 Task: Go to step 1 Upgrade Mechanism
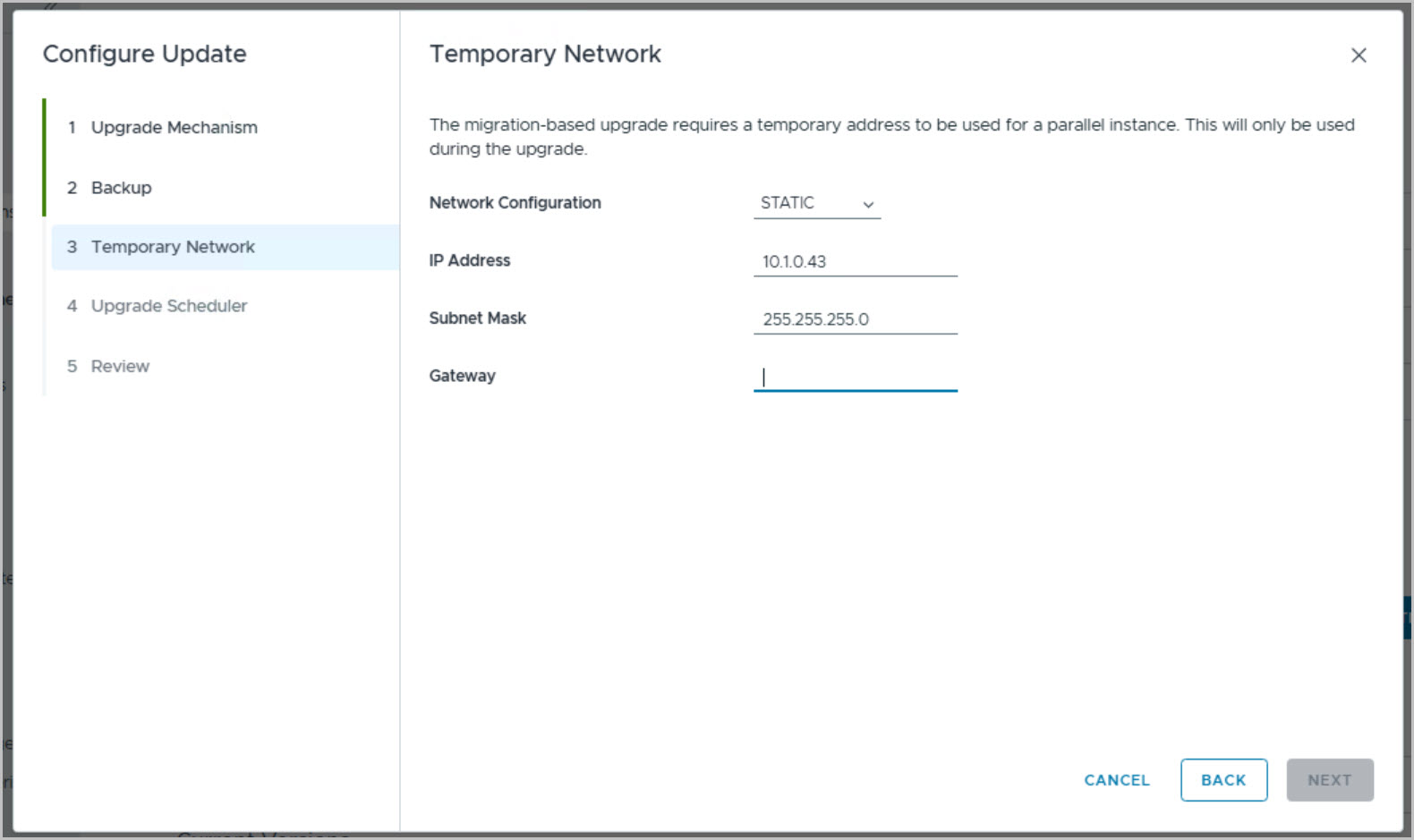174,128
